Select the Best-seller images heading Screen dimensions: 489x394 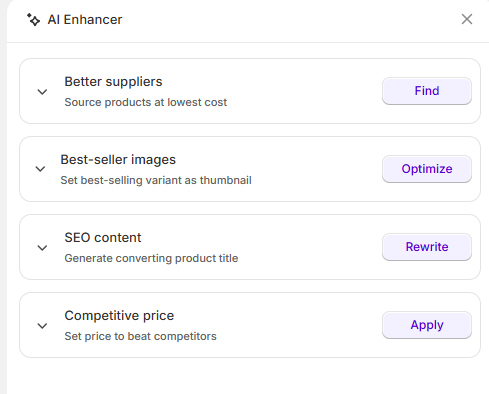118,160
